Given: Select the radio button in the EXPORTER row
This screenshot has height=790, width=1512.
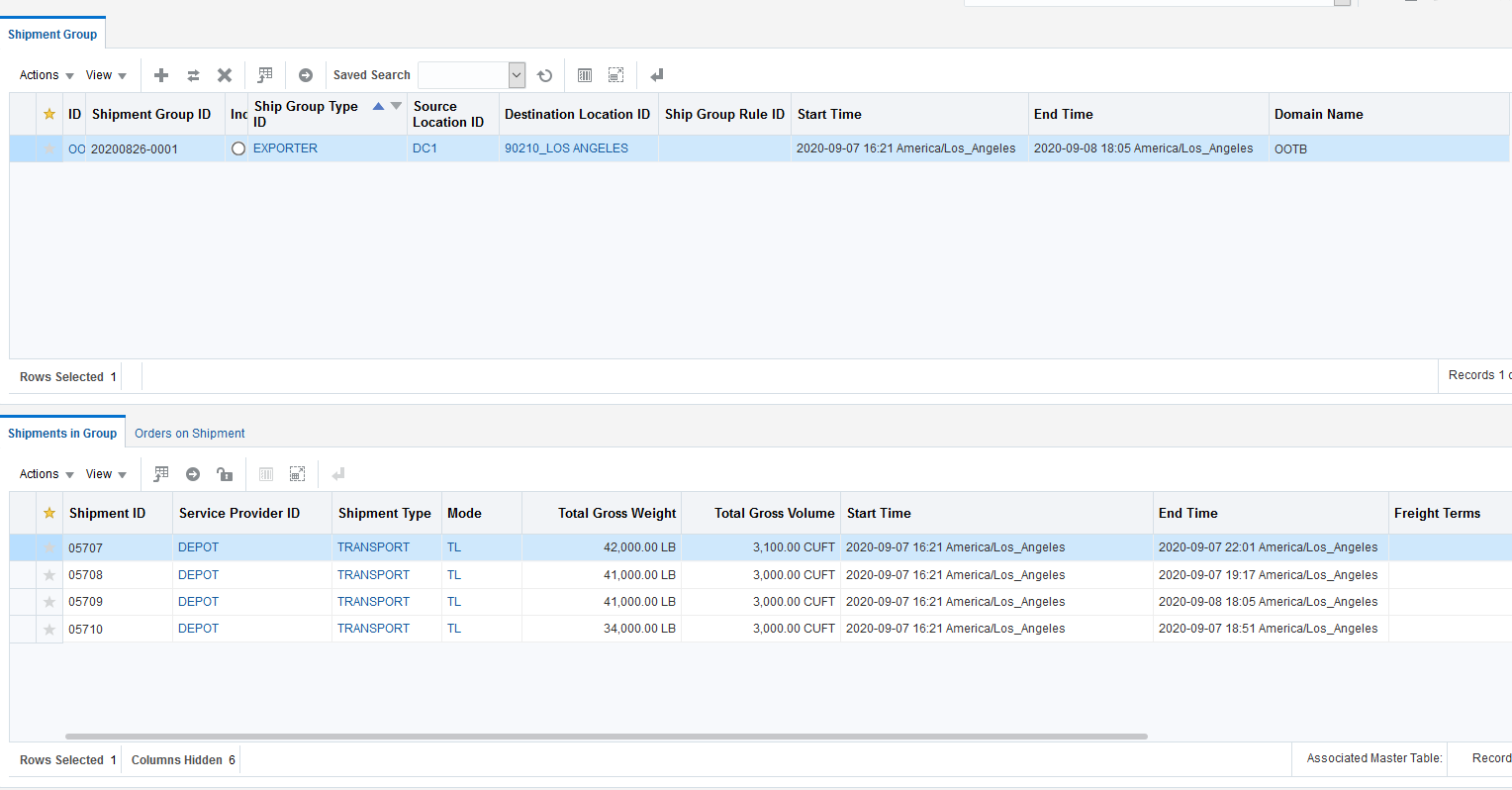Looking at the screenshot, I should click(x=238, y=148).
